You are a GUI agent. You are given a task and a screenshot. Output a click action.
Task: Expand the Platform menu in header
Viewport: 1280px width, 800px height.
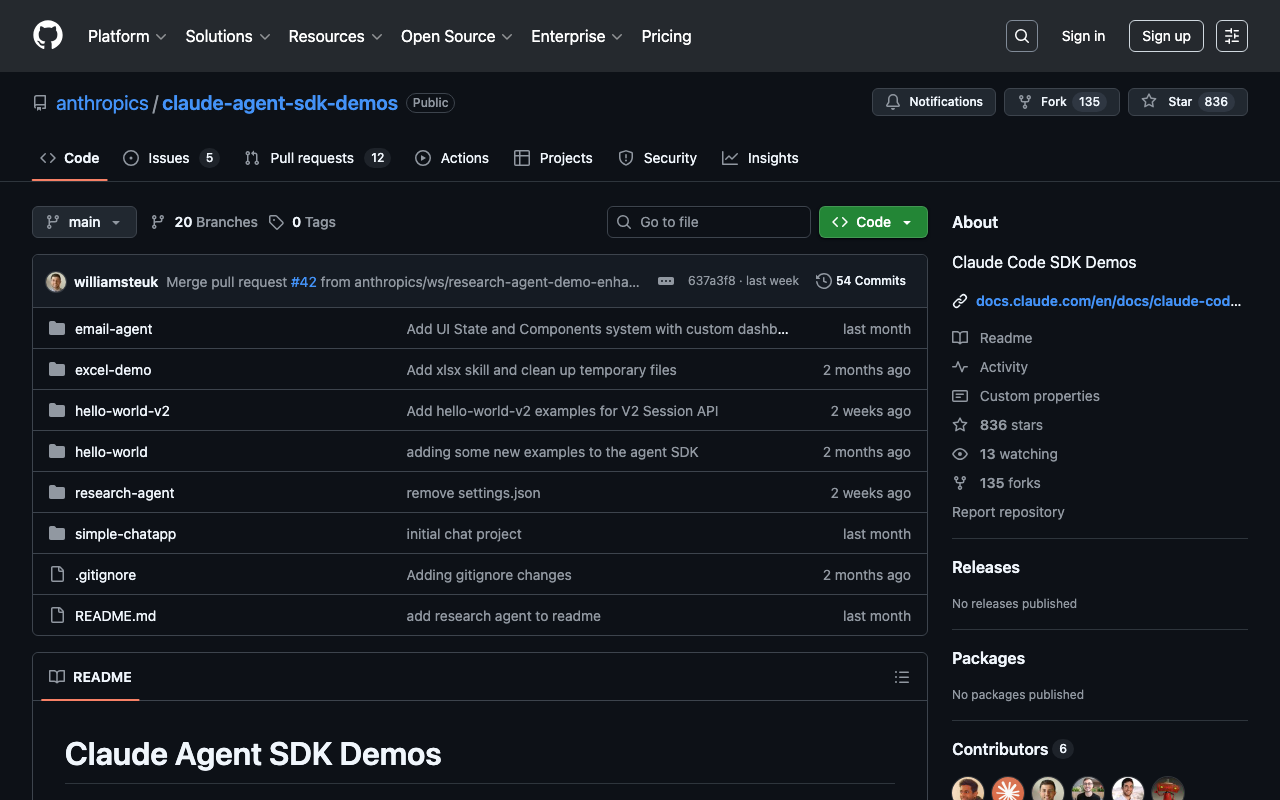127,36
